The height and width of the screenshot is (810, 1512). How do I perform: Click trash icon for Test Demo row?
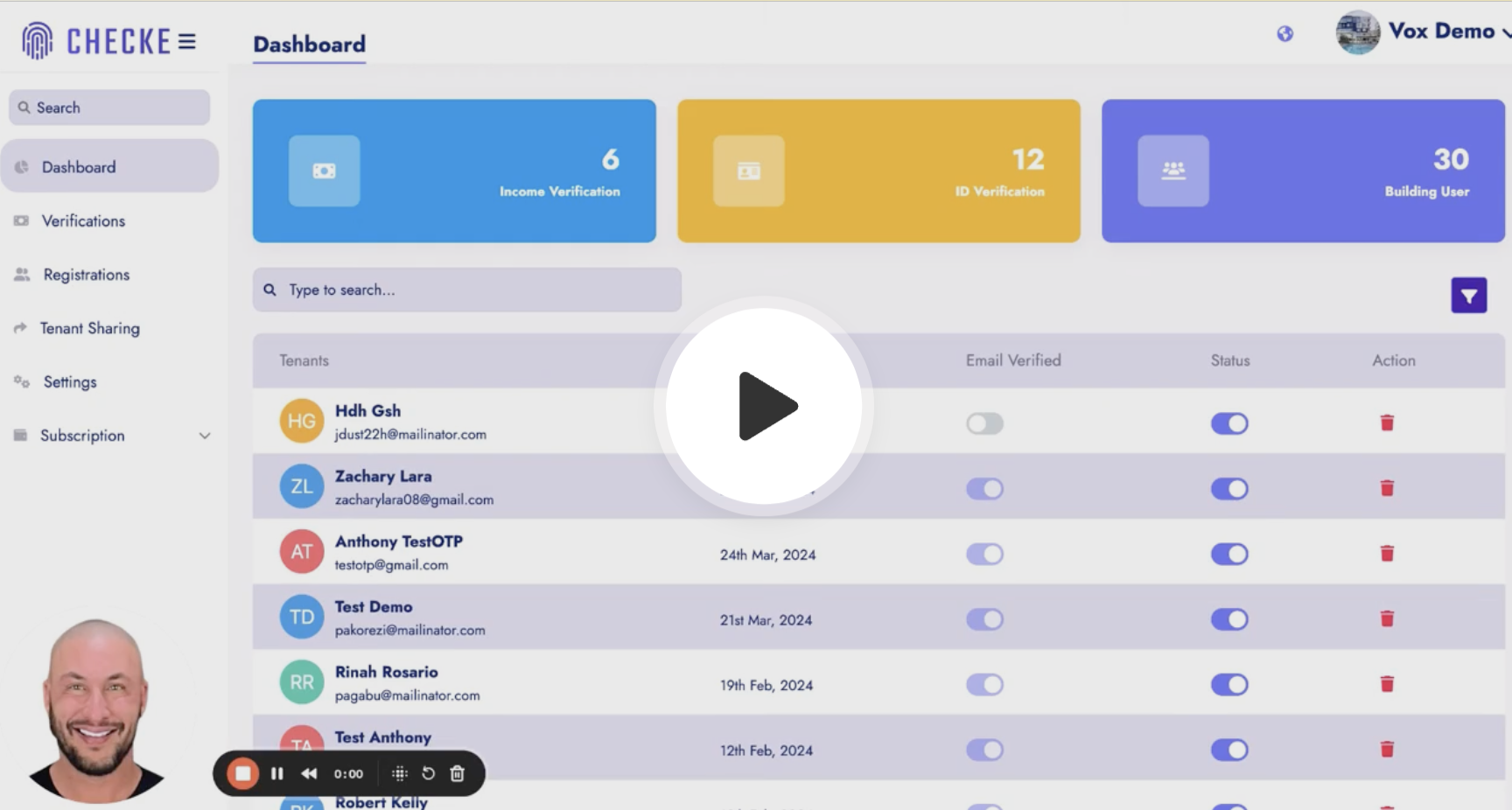pyautogui.click(x=1387, y=619)
